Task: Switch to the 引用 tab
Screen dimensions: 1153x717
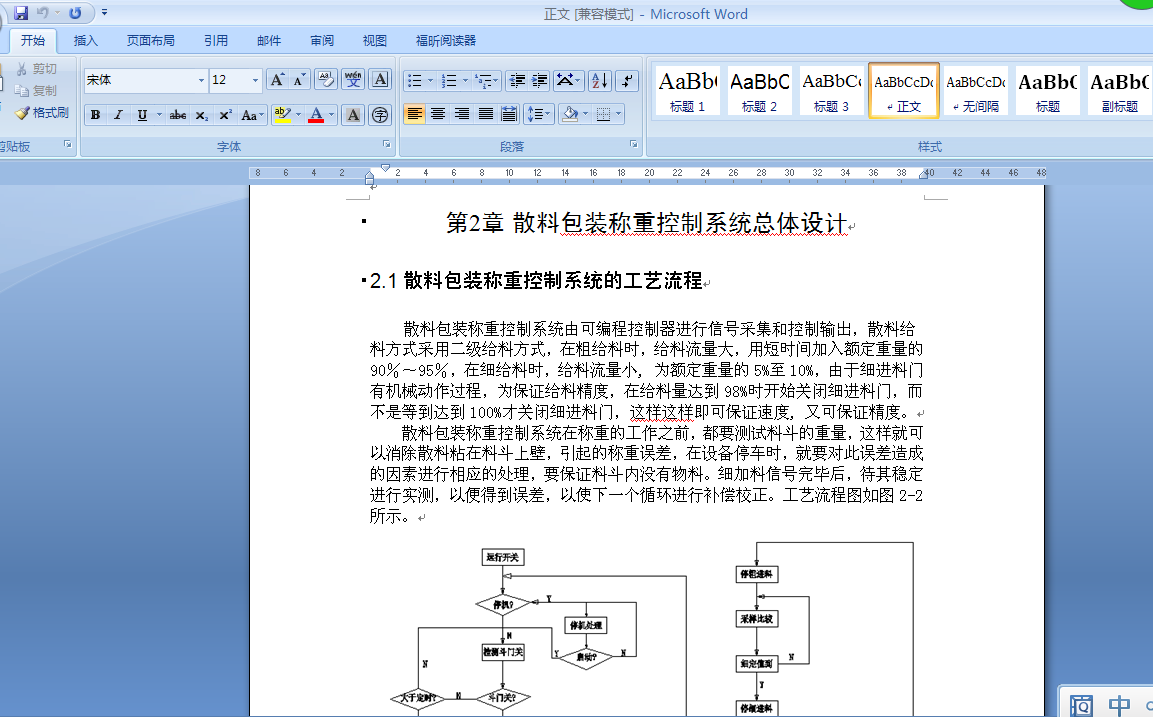Action: point(215,40)
